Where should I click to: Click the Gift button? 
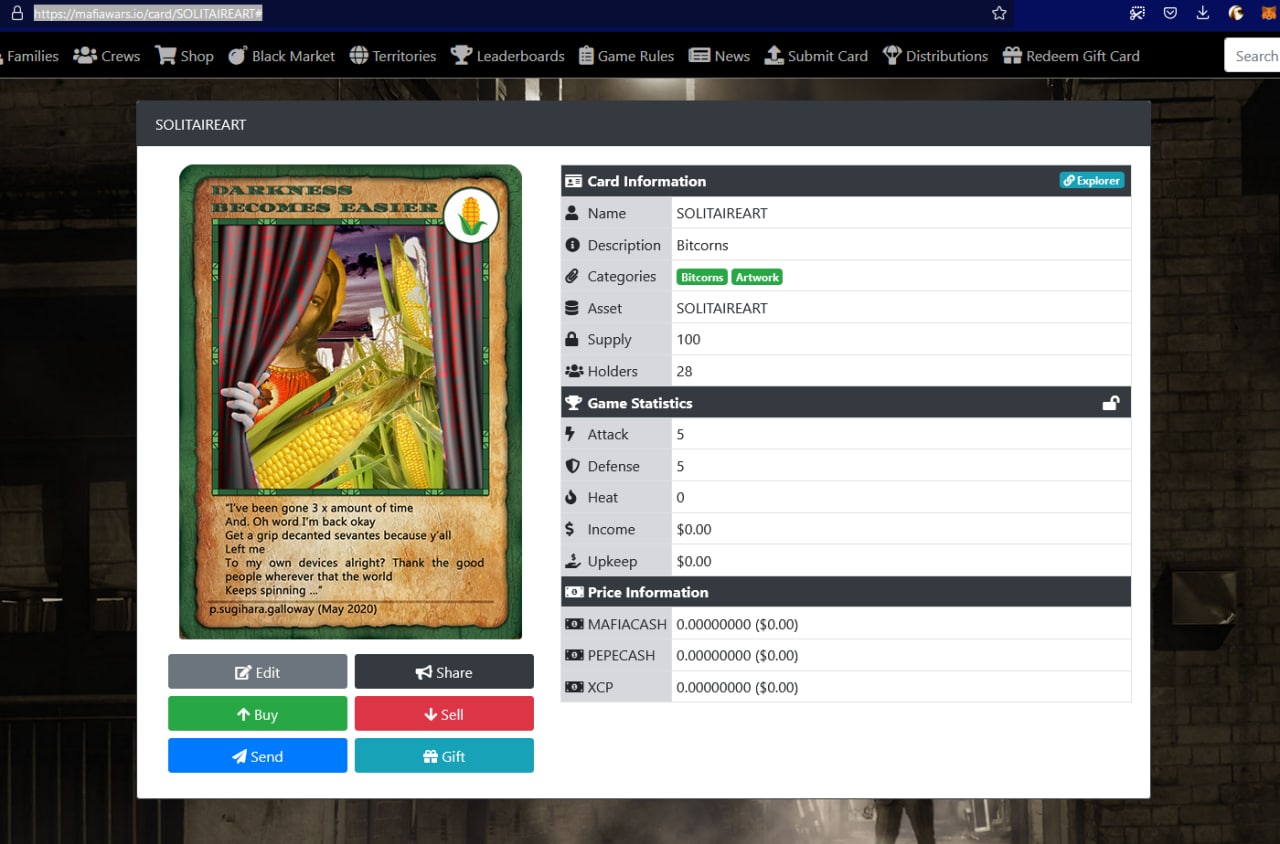coord(444,756)
